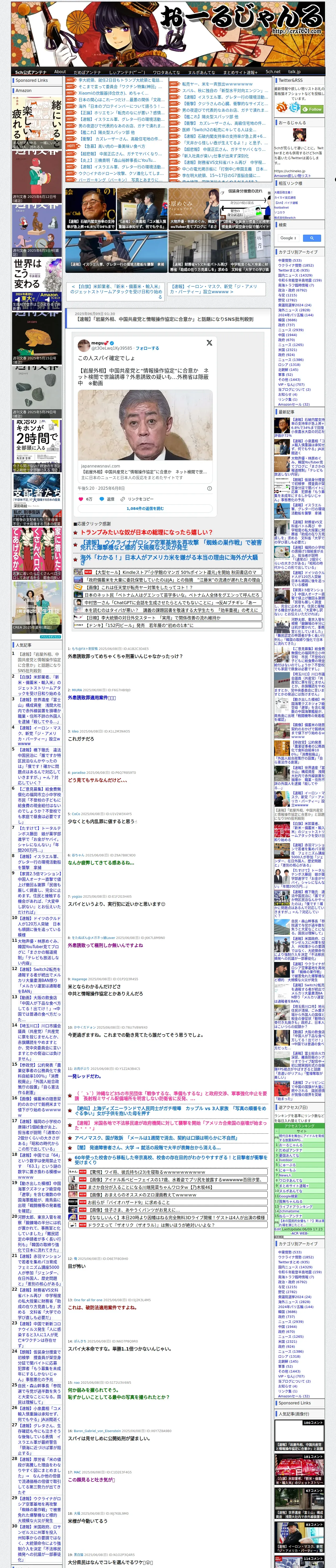Open the 67コメント popular article thumbnail

[x=299, y=1503]
